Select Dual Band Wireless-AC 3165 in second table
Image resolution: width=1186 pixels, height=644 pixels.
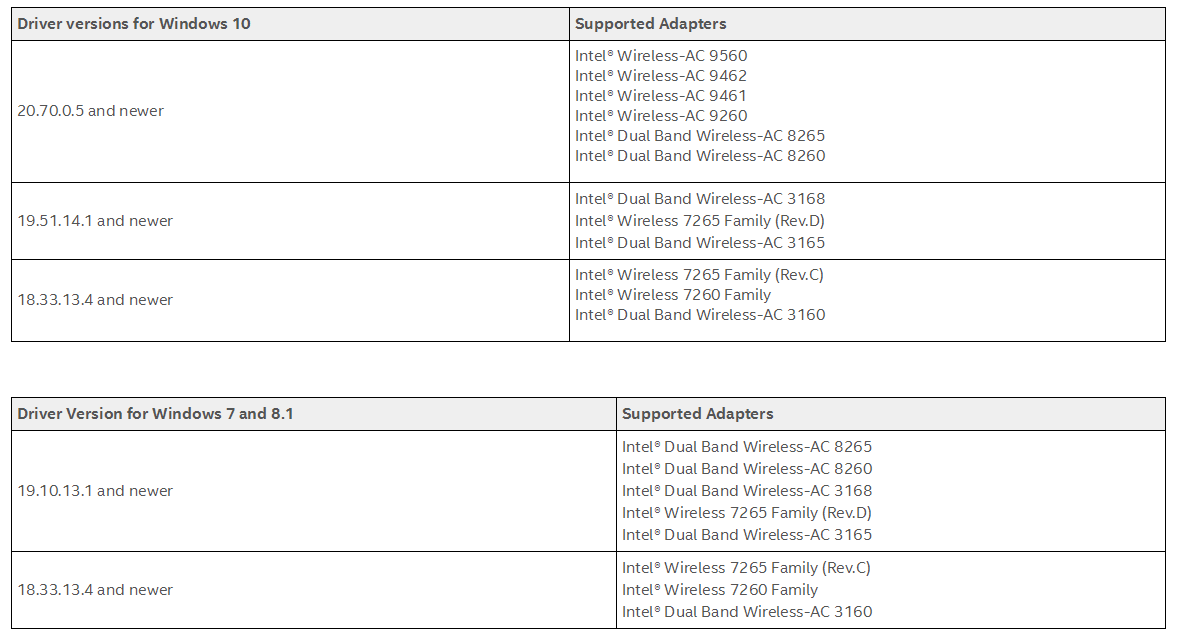[x=747, y=534]
